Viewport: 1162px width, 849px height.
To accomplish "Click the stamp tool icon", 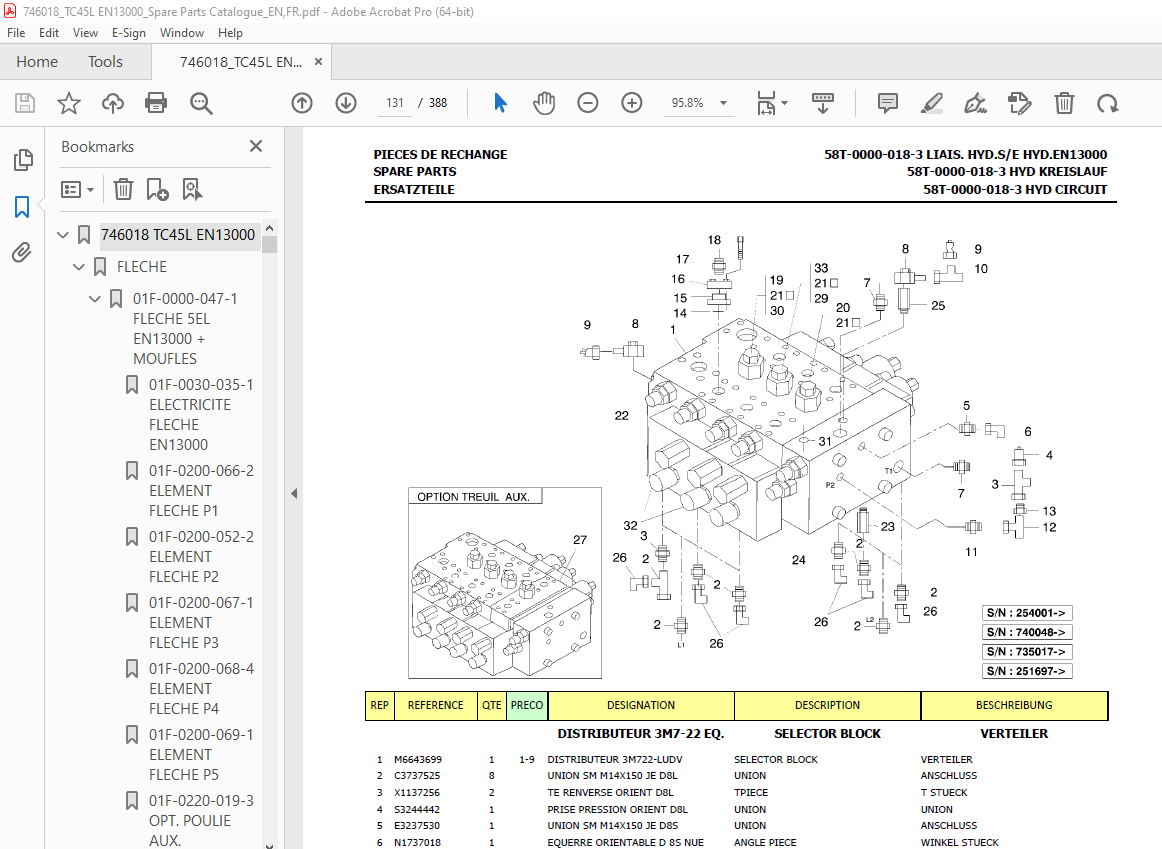I will pyautogui.click(x=1020, y=103).
